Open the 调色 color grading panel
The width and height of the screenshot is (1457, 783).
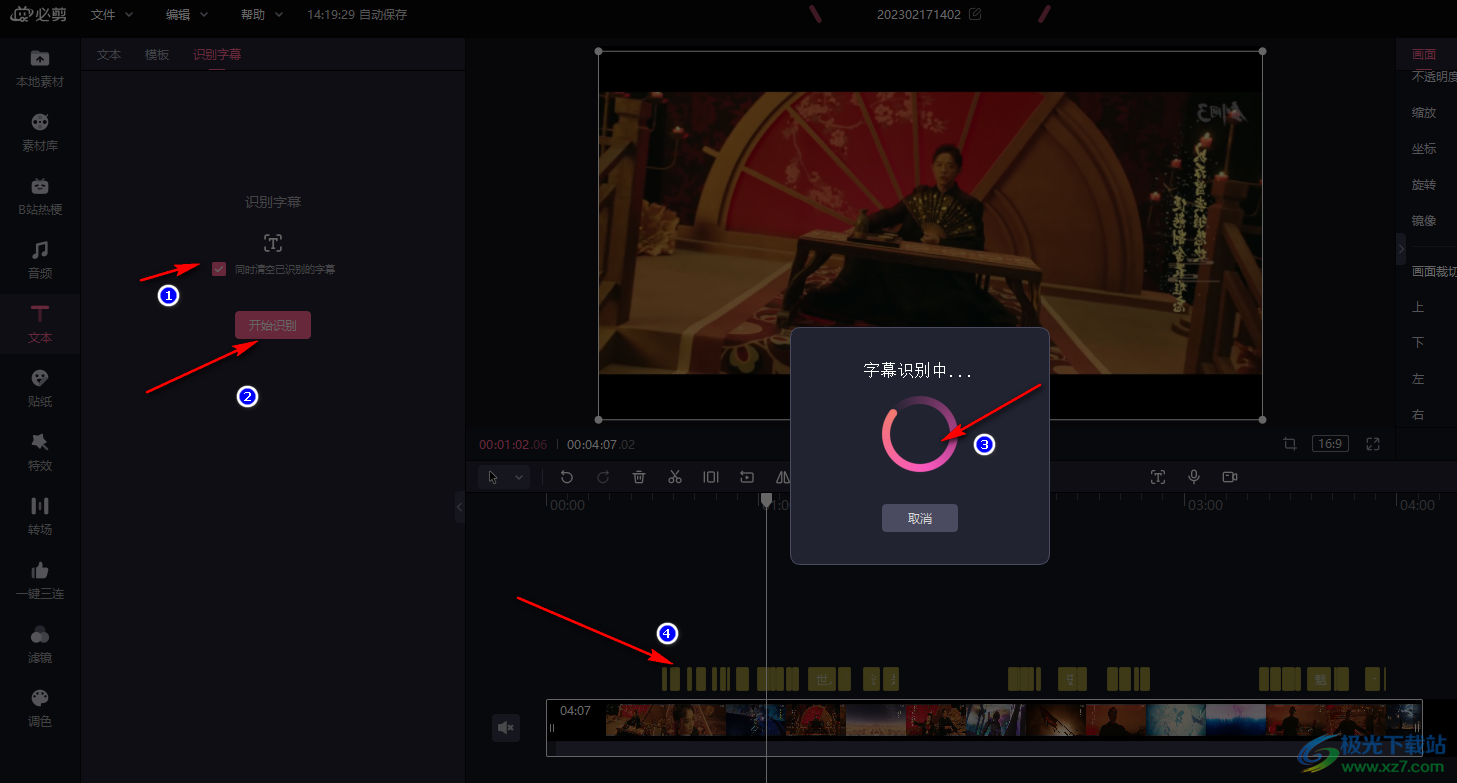click(x=40, y=708)
